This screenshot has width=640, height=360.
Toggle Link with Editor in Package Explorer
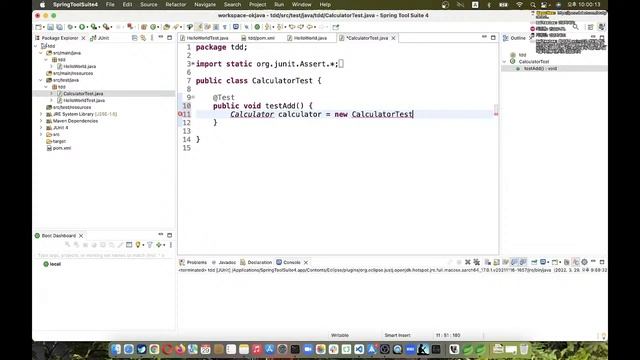[x=143, y=38]
